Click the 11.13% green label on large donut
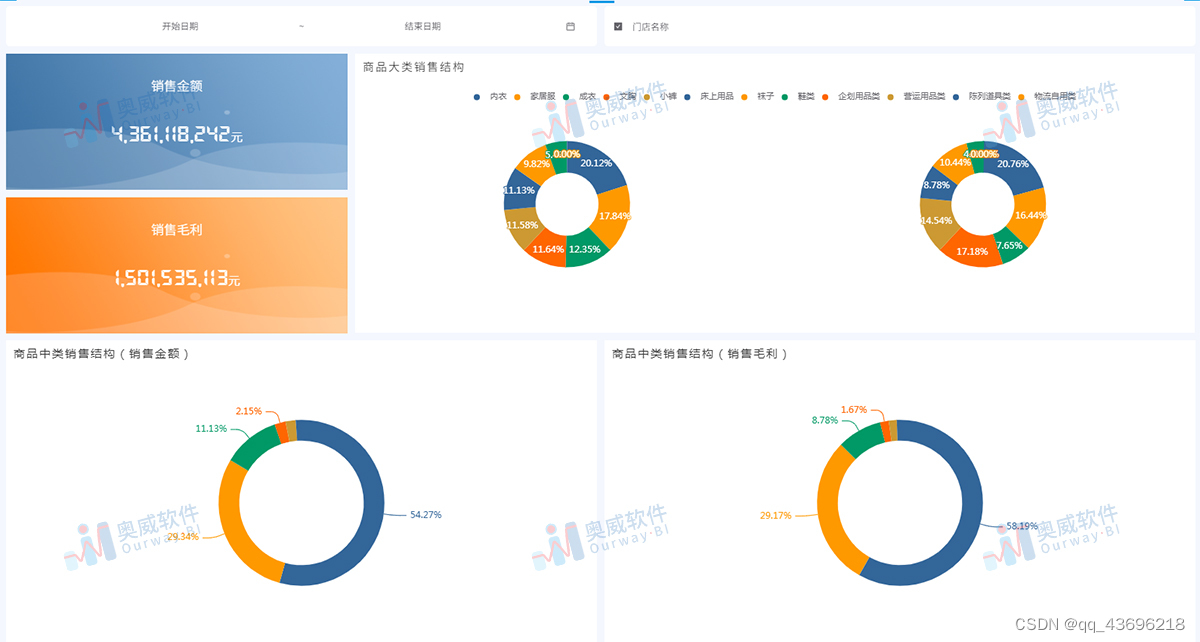This screenshot has height=642, width=1200. 210,428
